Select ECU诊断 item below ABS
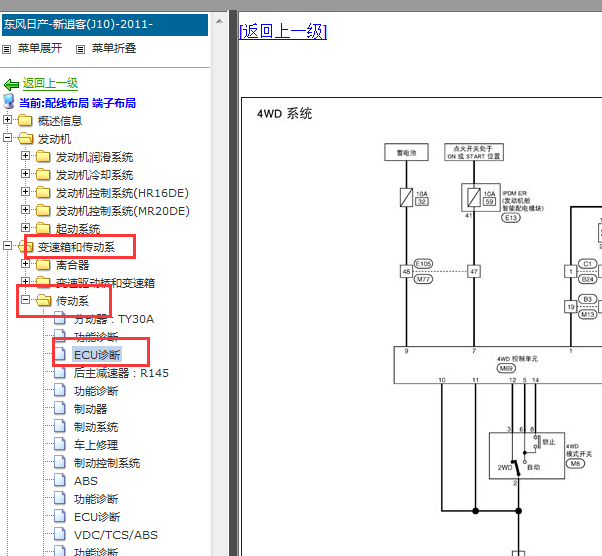The height and width of the screenshot is (556, 602). 97,517
